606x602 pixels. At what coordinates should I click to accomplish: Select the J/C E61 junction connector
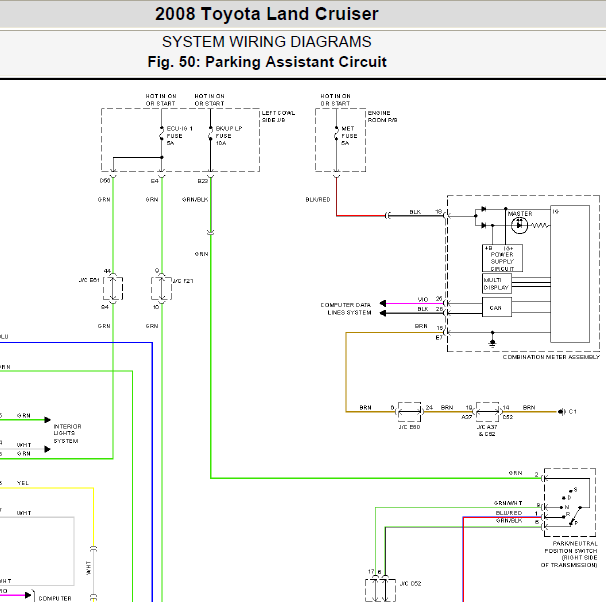[x=113, y=288]
